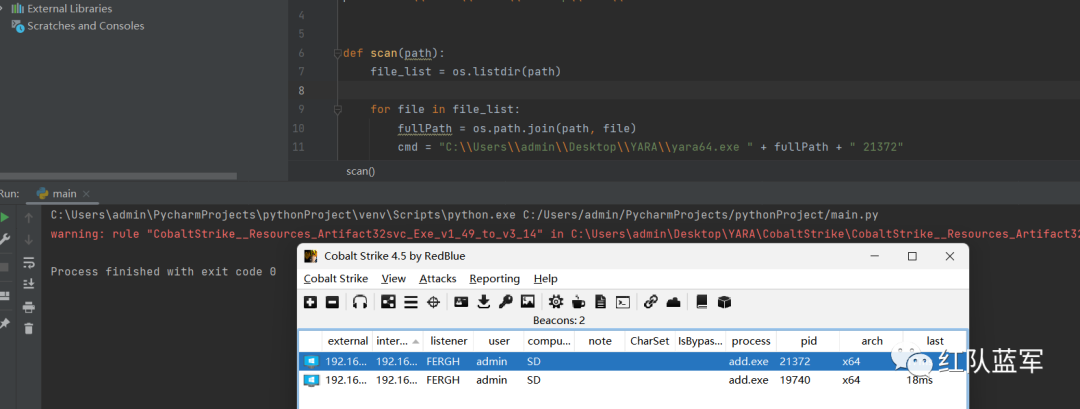The image size is (1080, 409).
Task: Select the Windows icon of beacon pid 21372
Action: pyautogui.click(x=311, y=361)
